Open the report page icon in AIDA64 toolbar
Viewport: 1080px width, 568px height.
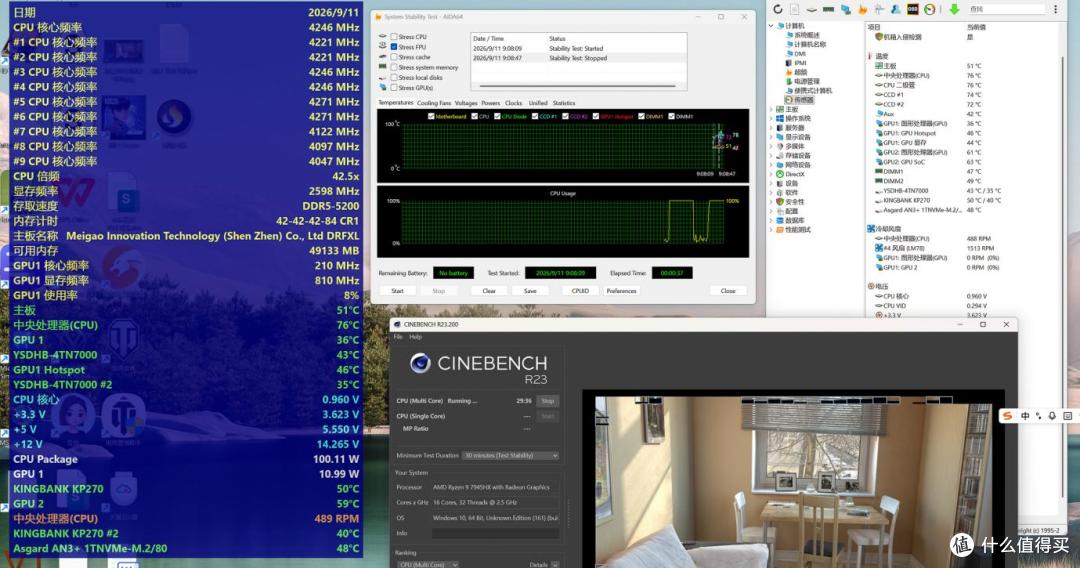coord(794,9)
